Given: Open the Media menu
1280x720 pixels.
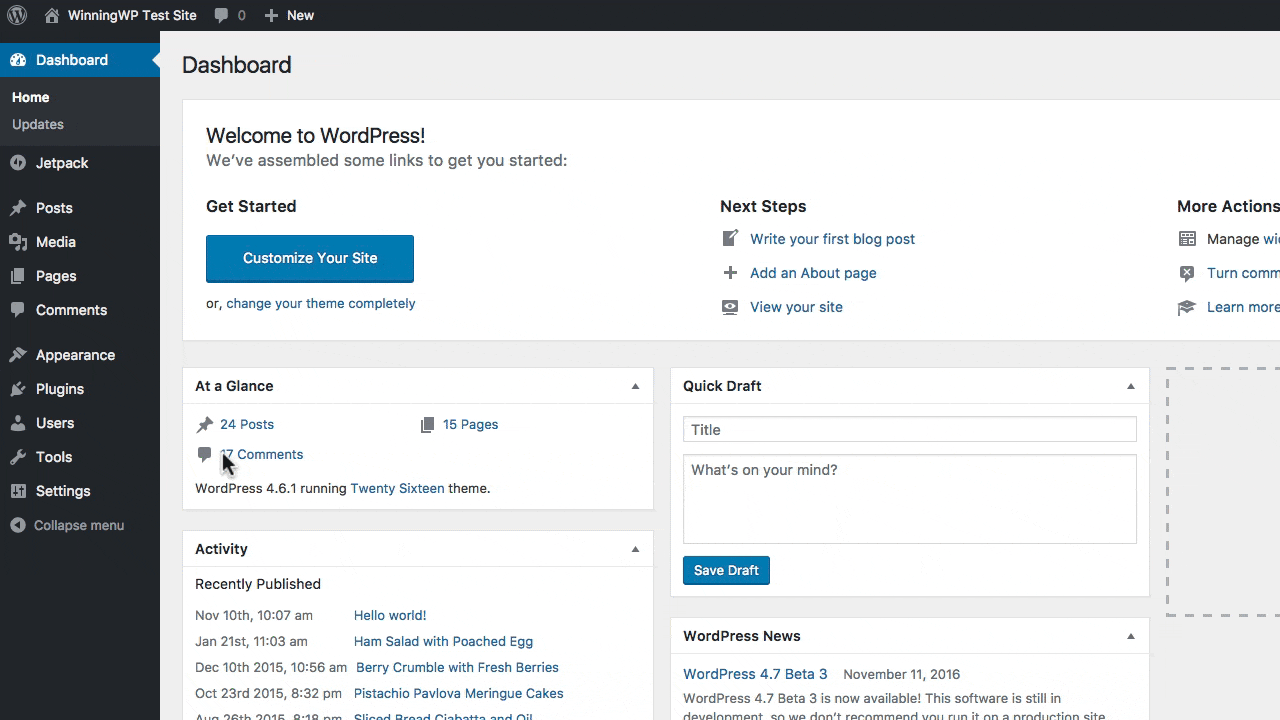Looking at the screenshot, I should (x=80, y=242).
